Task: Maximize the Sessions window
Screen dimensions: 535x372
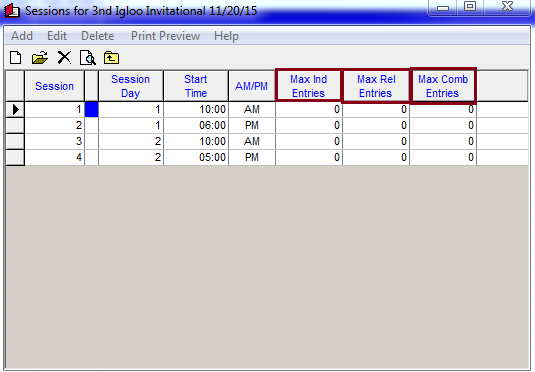Action: [x=470, y=8]
